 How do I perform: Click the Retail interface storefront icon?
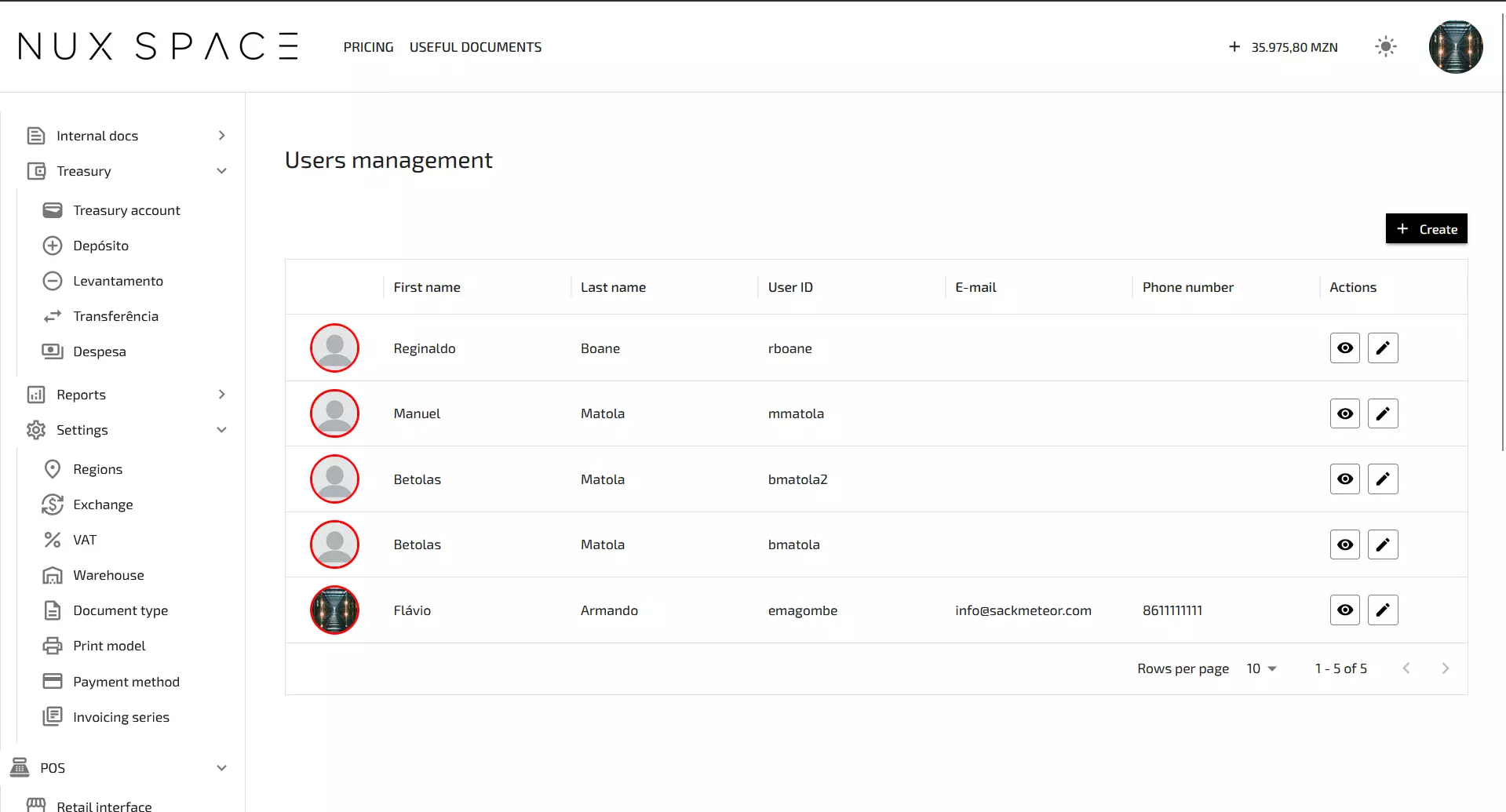point(36,805)
